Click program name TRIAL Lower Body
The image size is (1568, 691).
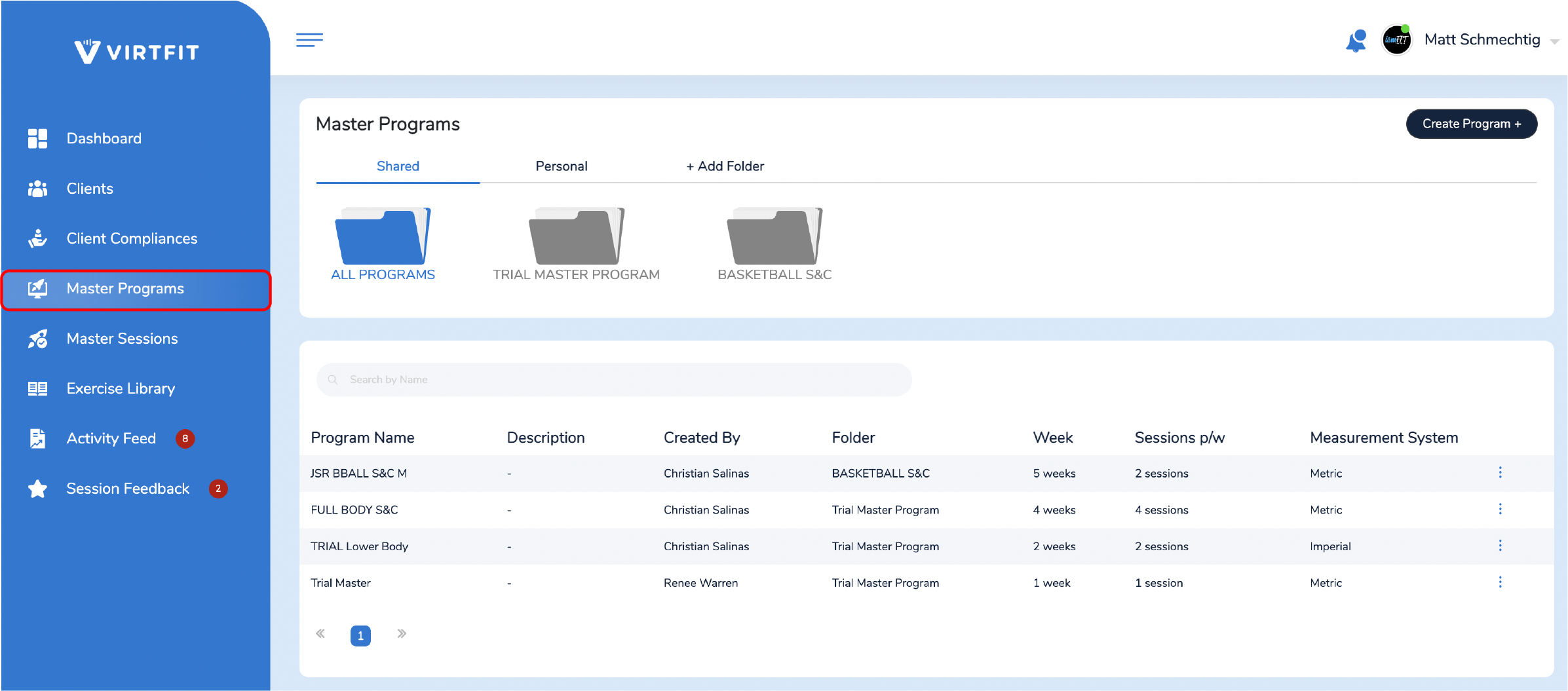[x=359, y=546]
